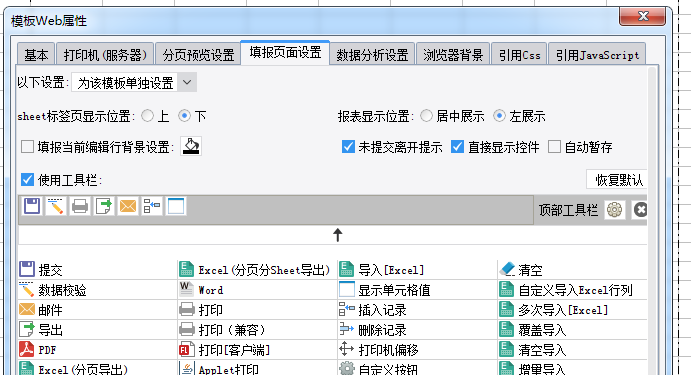Click the up arrow to add button to toolbar
Image resolution: width=691 pixels, height=375 pixels.
coord(338,234)
